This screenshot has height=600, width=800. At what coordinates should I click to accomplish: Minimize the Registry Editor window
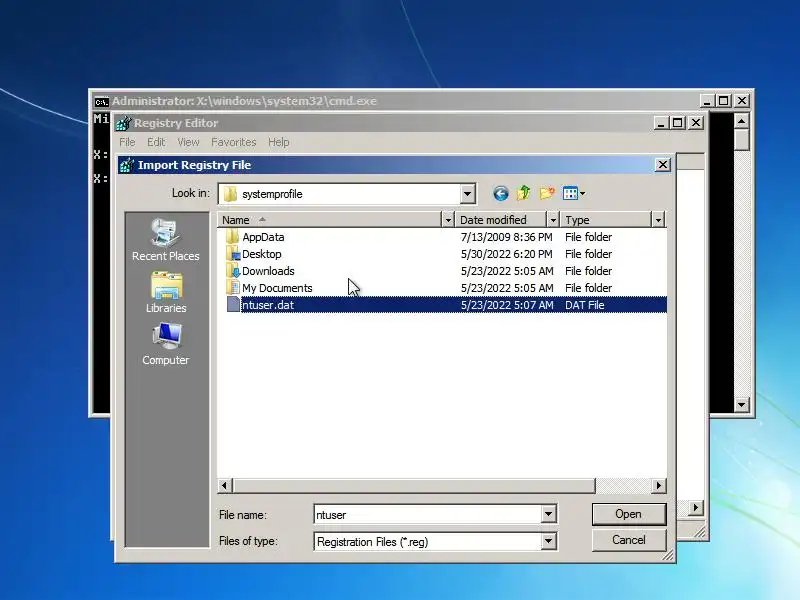click(x=661, y=123)
